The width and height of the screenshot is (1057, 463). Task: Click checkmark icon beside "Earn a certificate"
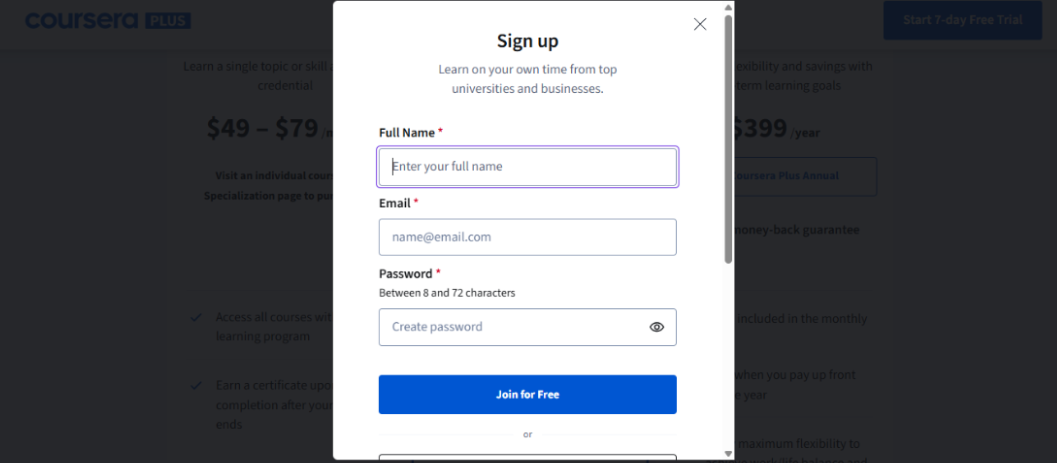click(197, 385)
